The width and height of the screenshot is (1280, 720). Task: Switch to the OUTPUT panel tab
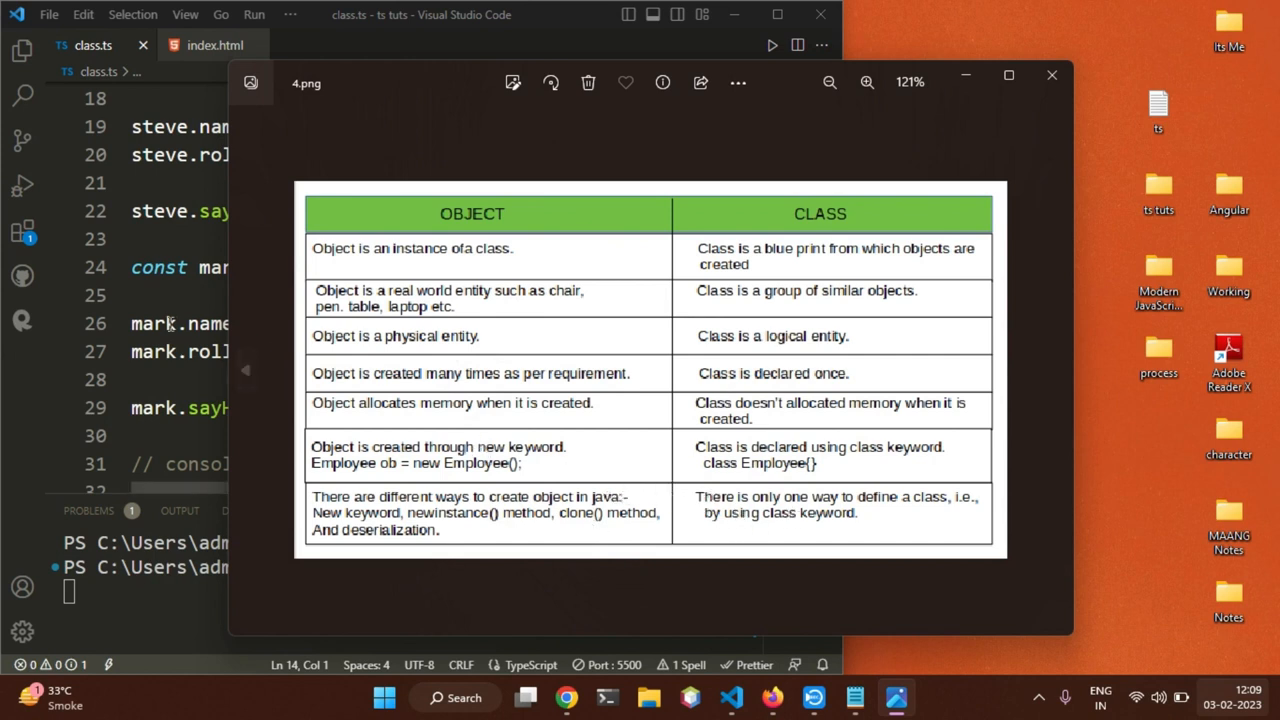tap(180, 511)
